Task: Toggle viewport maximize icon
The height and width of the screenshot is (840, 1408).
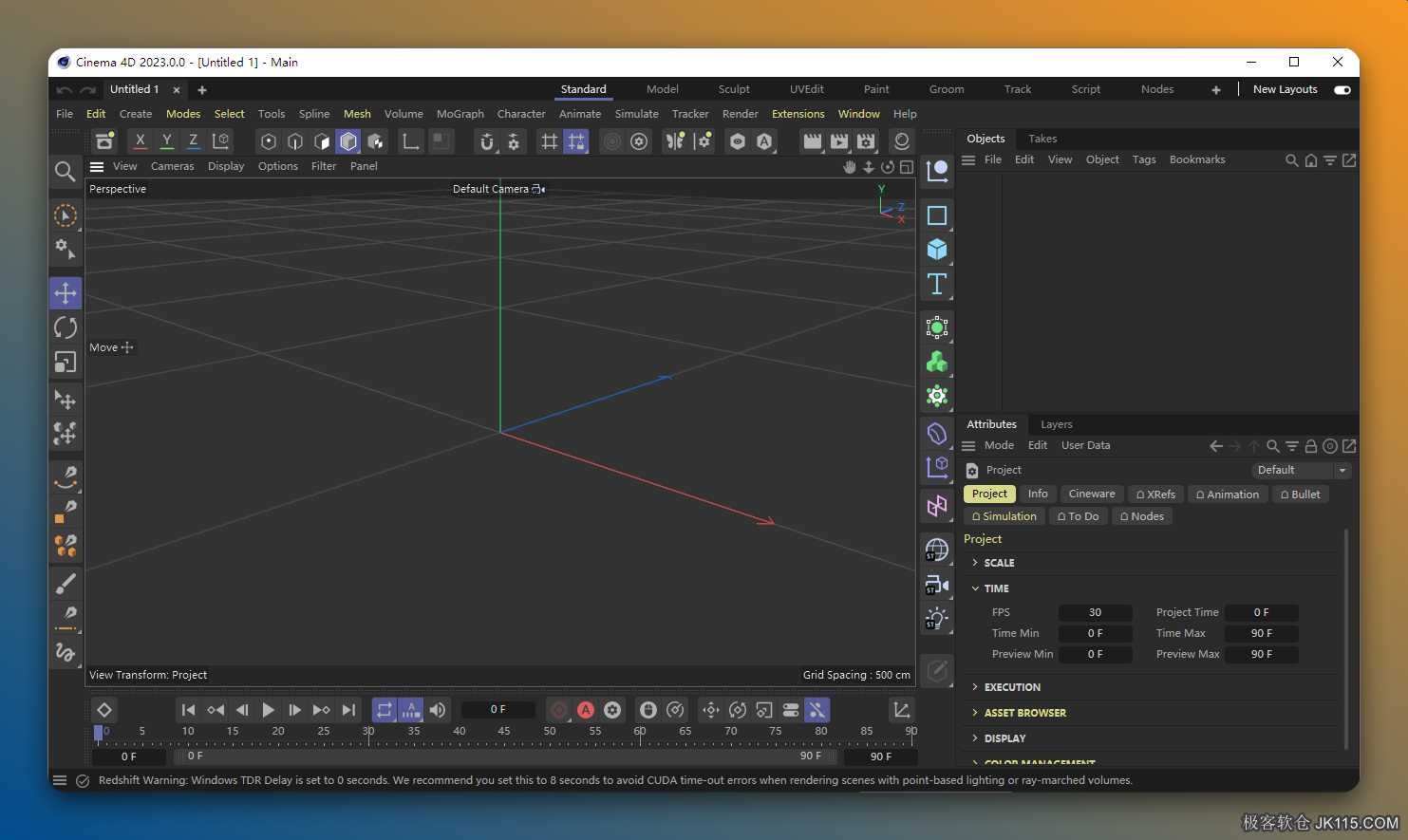Action: pos(907,167)
